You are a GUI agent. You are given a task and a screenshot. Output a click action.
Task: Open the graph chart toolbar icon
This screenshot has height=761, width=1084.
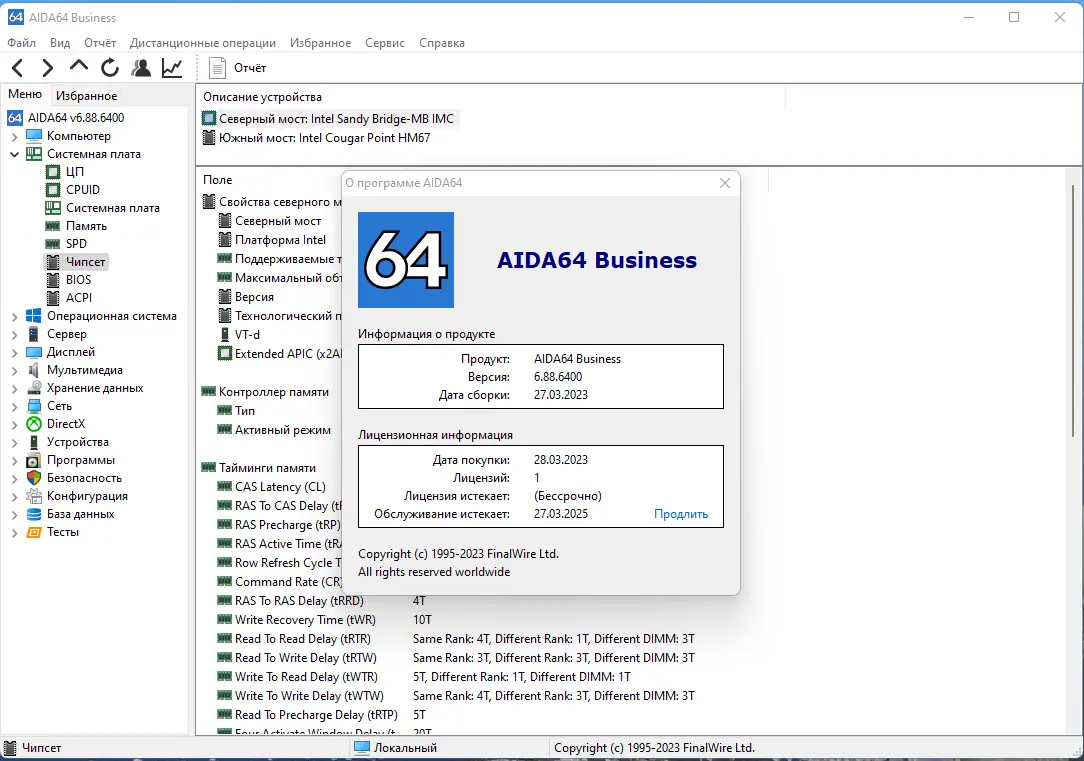pyautogui.click(x=172, y=68)
